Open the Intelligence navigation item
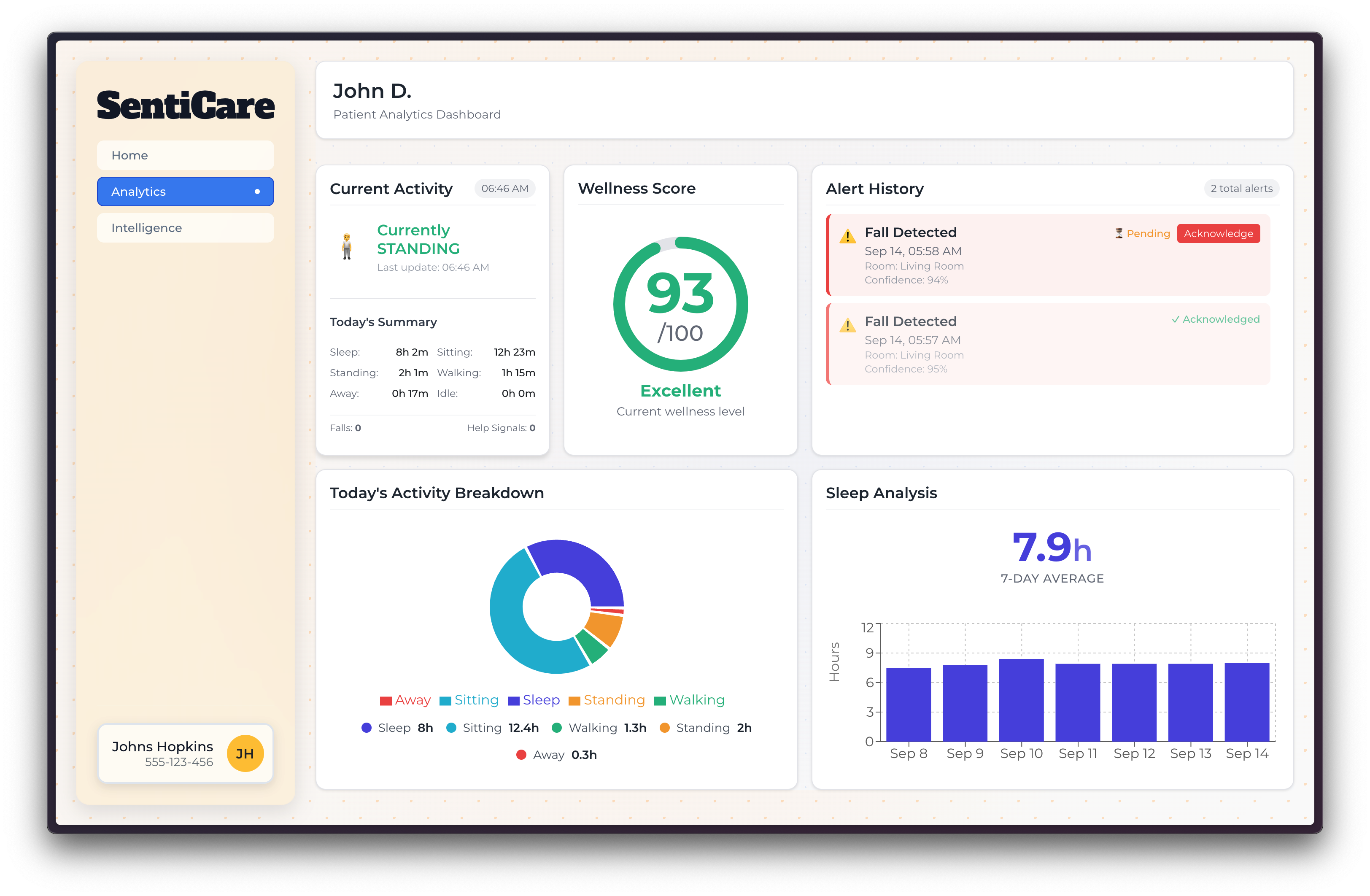The width and height of the screenshot is (1370, 896). tap(185, 228)
